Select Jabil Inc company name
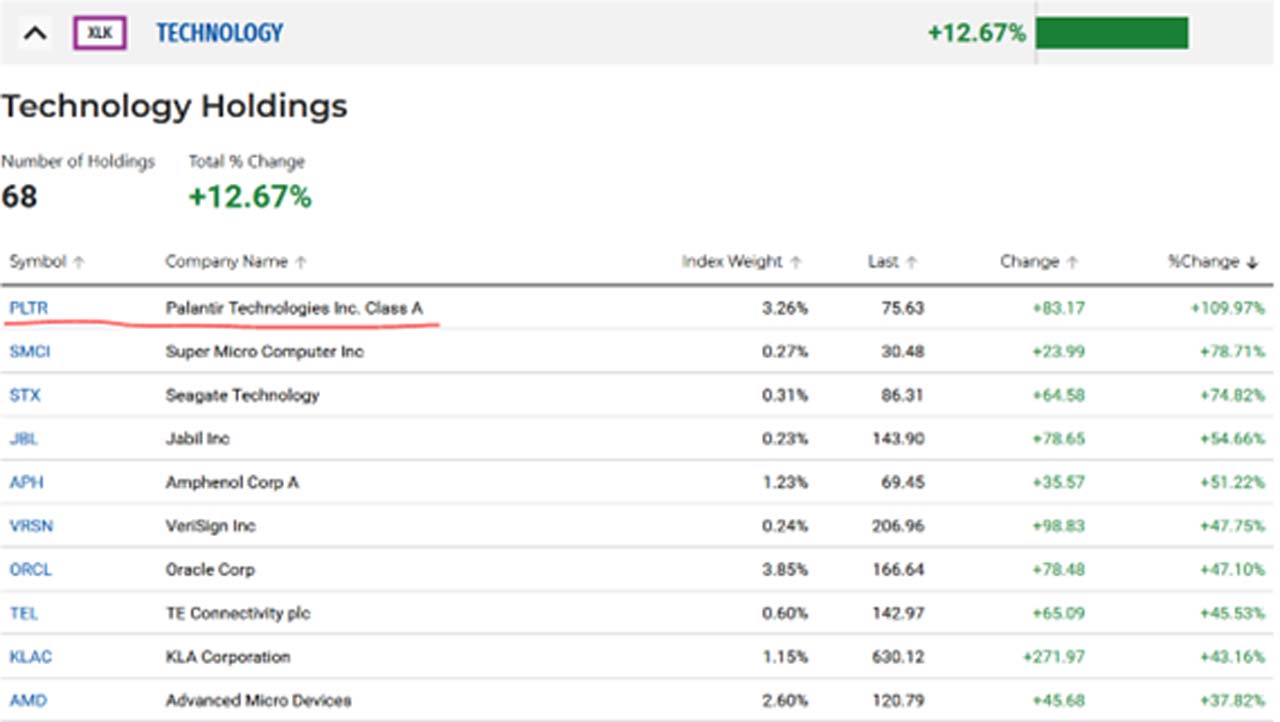The width and height of the screenshot is (1280, 722). pos(198,439)
